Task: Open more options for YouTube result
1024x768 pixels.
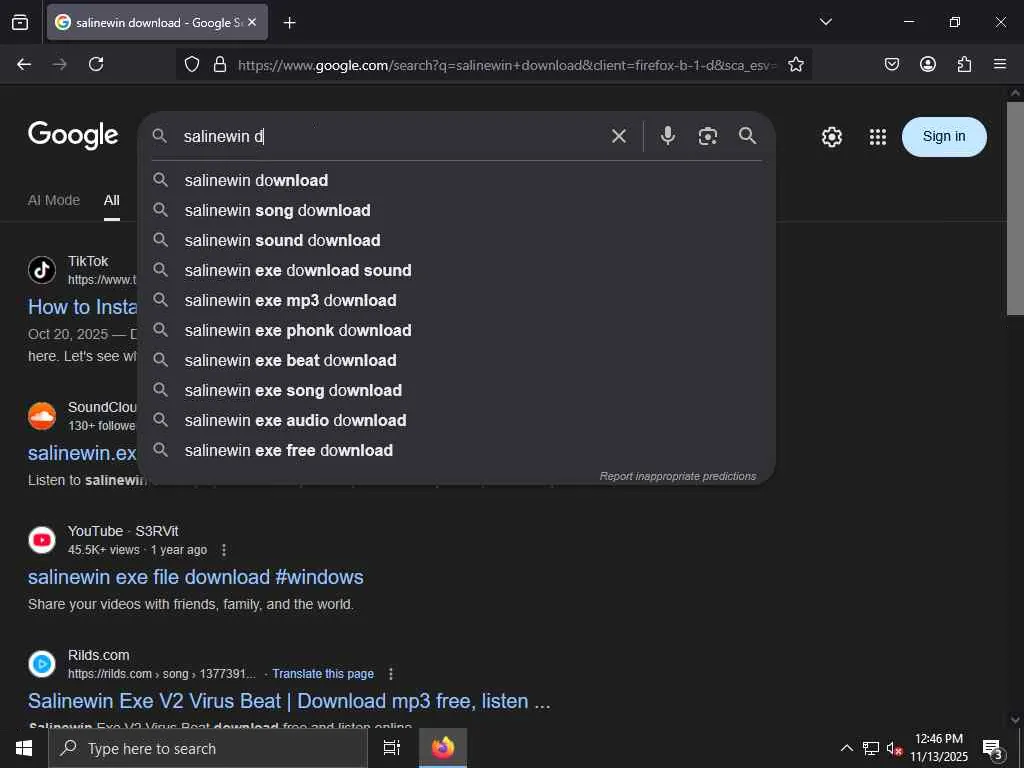Action: [x=223, y=550]
